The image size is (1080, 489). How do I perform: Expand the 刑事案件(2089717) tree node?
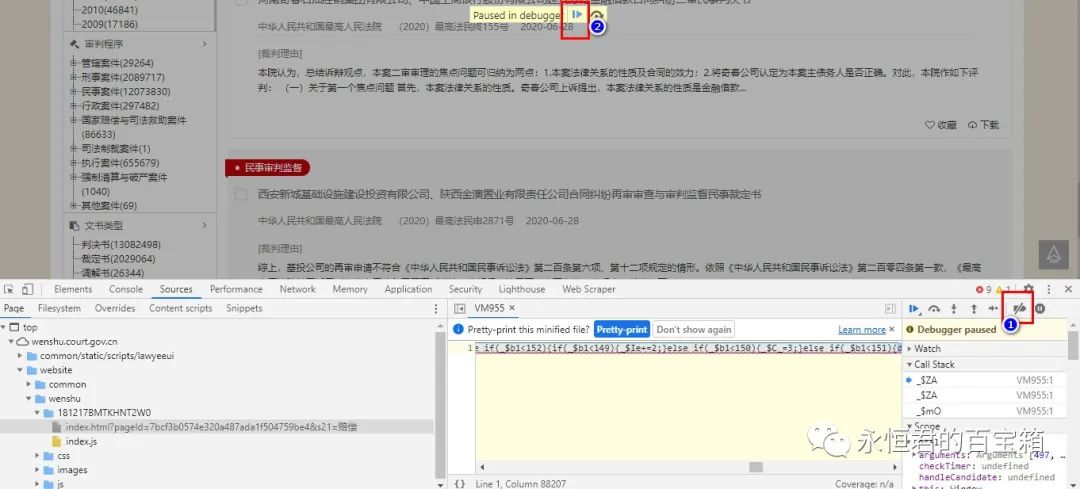point(73,77)
